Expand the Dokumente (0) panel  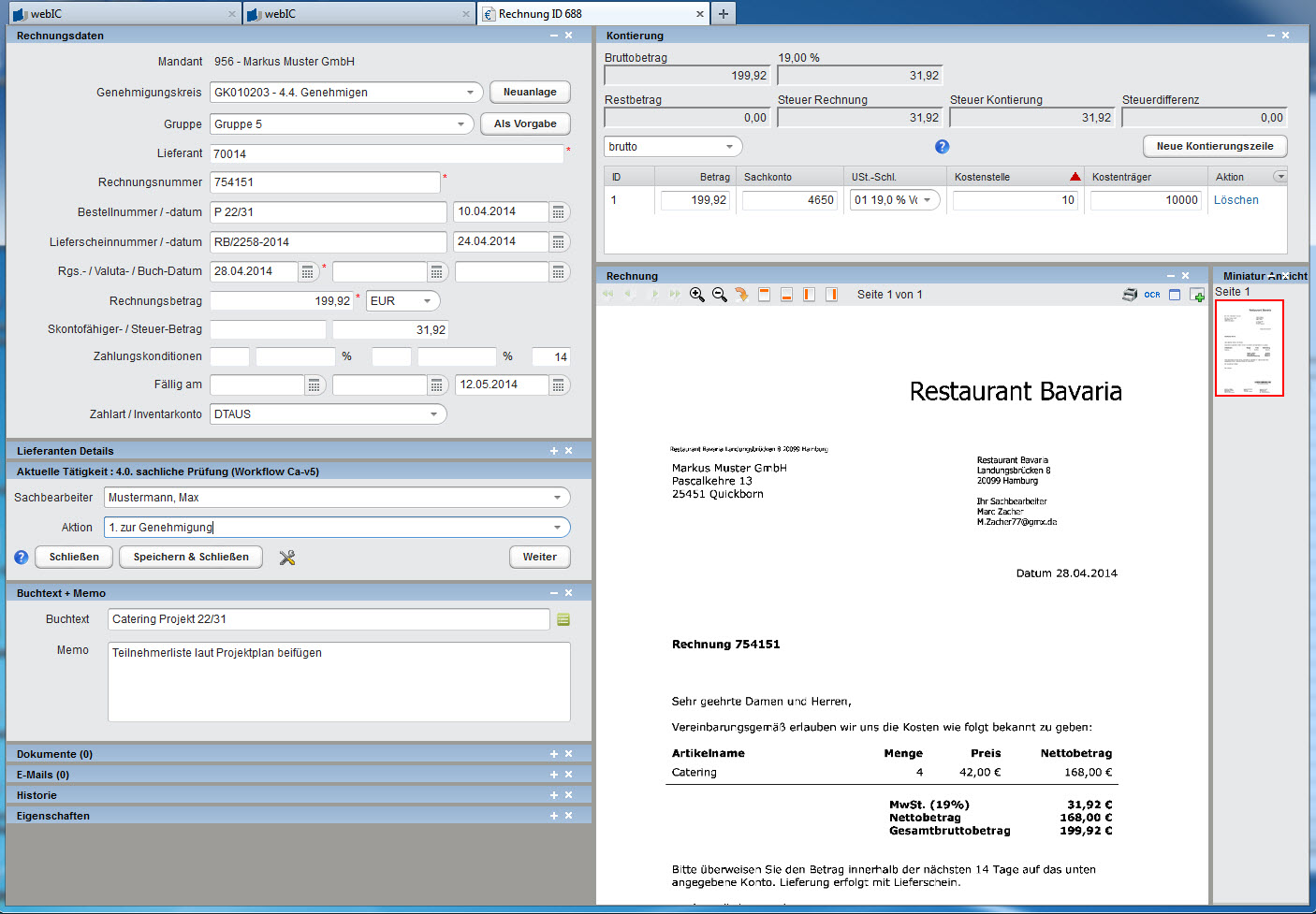[x=554, y=754]
